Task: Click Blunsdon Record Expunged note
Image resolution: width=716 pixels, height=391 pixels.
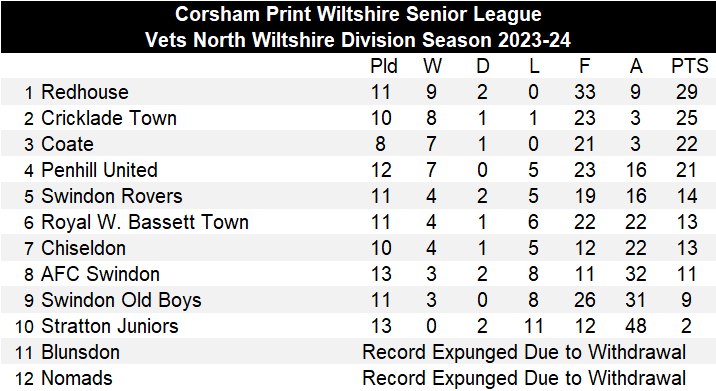Action: point(524,352)
